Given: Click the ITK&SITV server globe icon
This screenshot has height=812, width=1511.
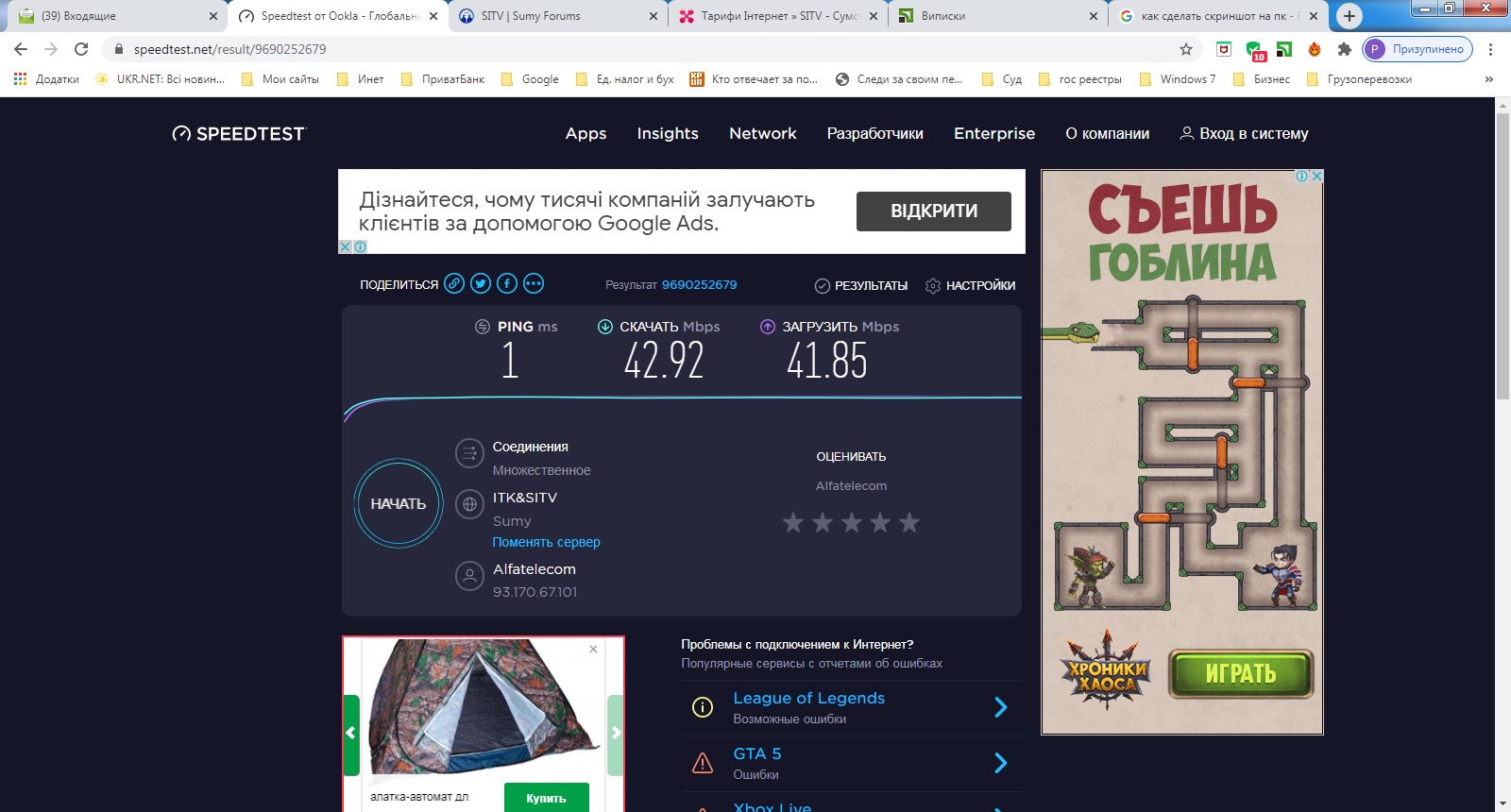Looking at the screenshot, I should pyautogui.click(x=469, y=504).
